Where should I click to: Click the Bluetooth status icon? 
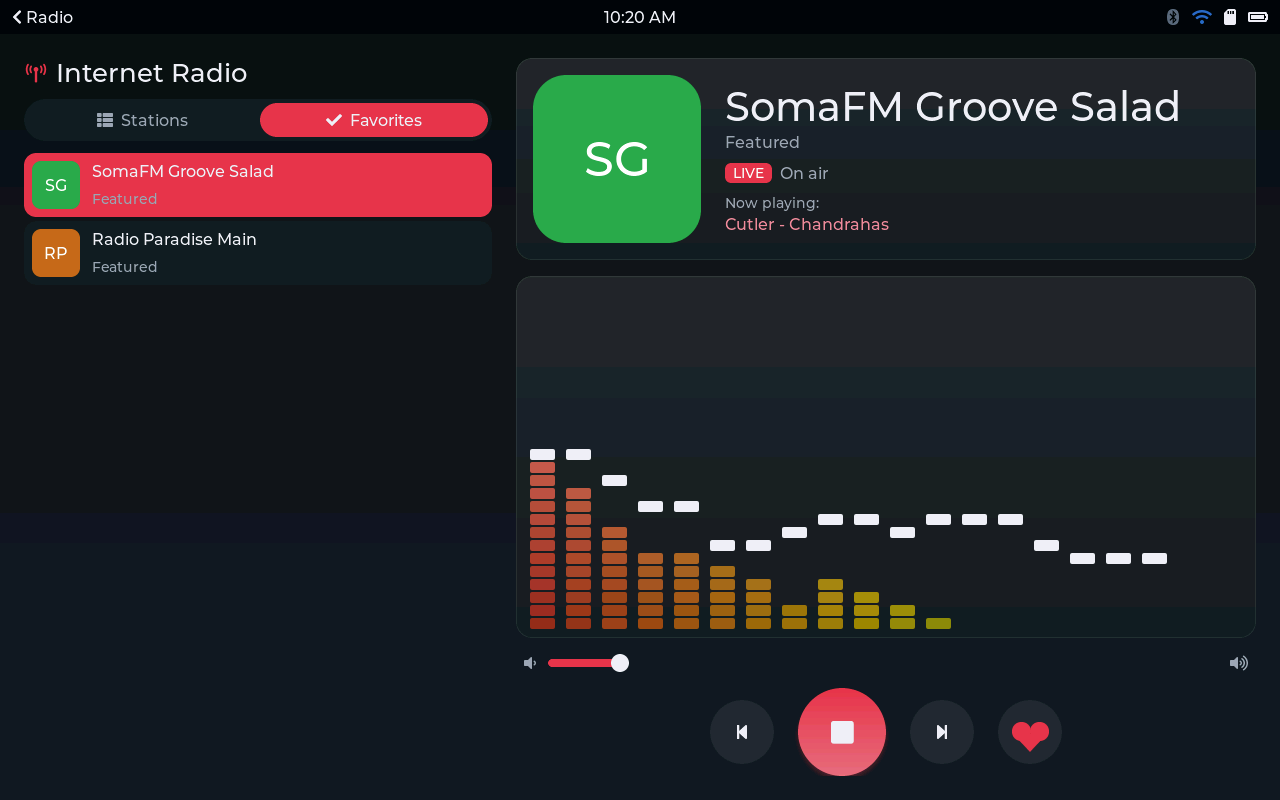click(x=1173, y=17)
